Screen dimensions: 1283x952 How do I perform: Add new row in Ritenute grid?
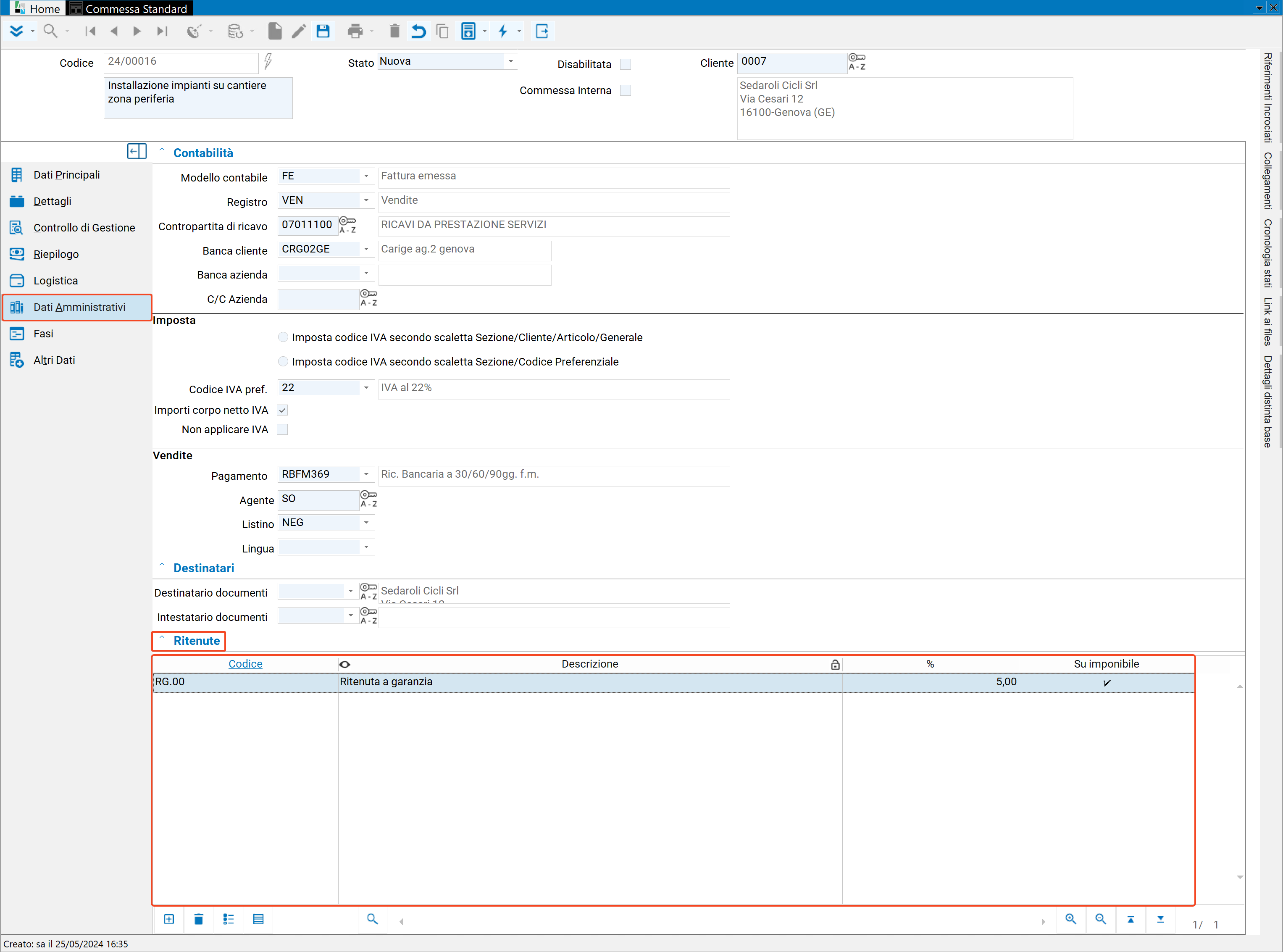click(x=169, y=920)
